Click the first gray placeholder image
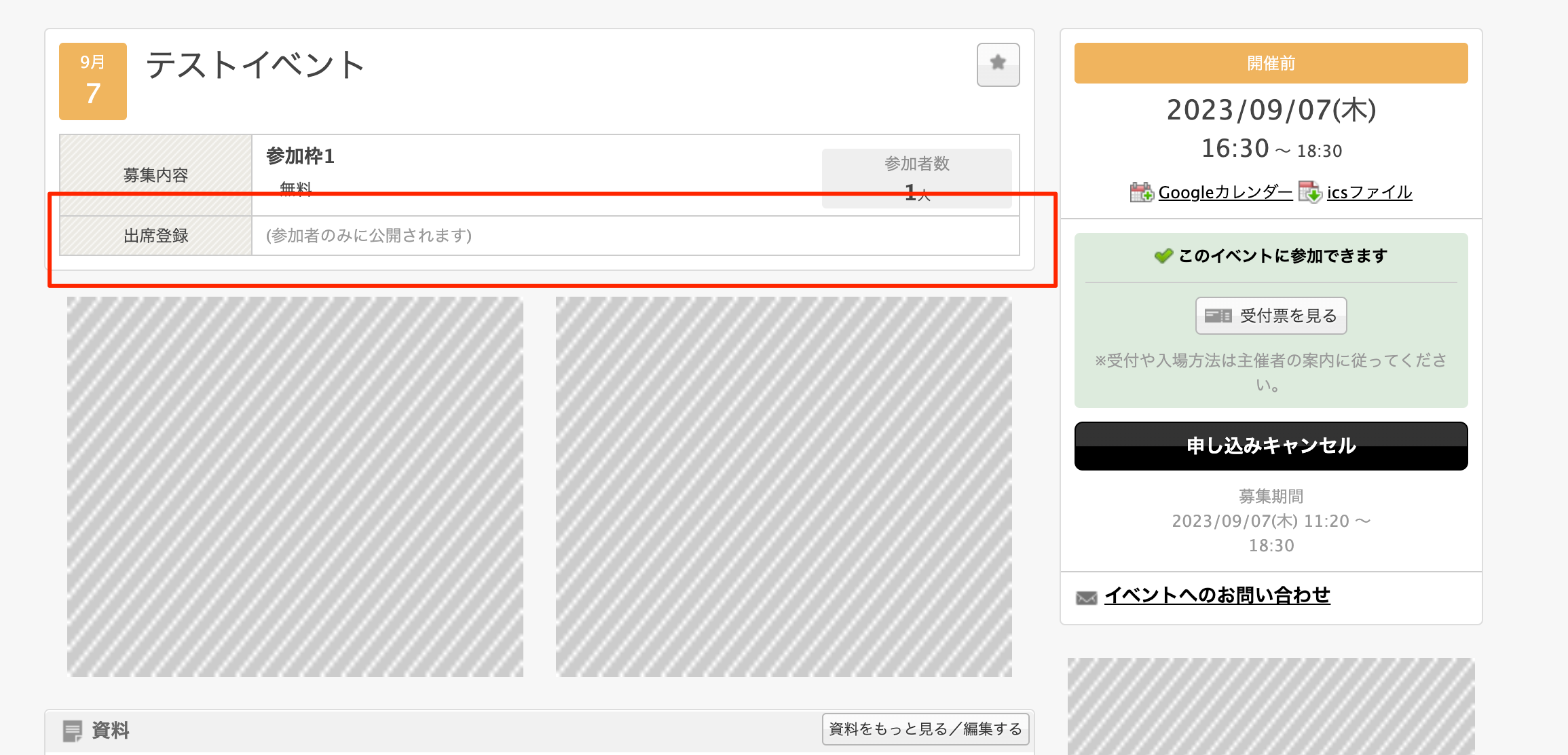This screenshot has width=1568, height=755. [295, 485]
